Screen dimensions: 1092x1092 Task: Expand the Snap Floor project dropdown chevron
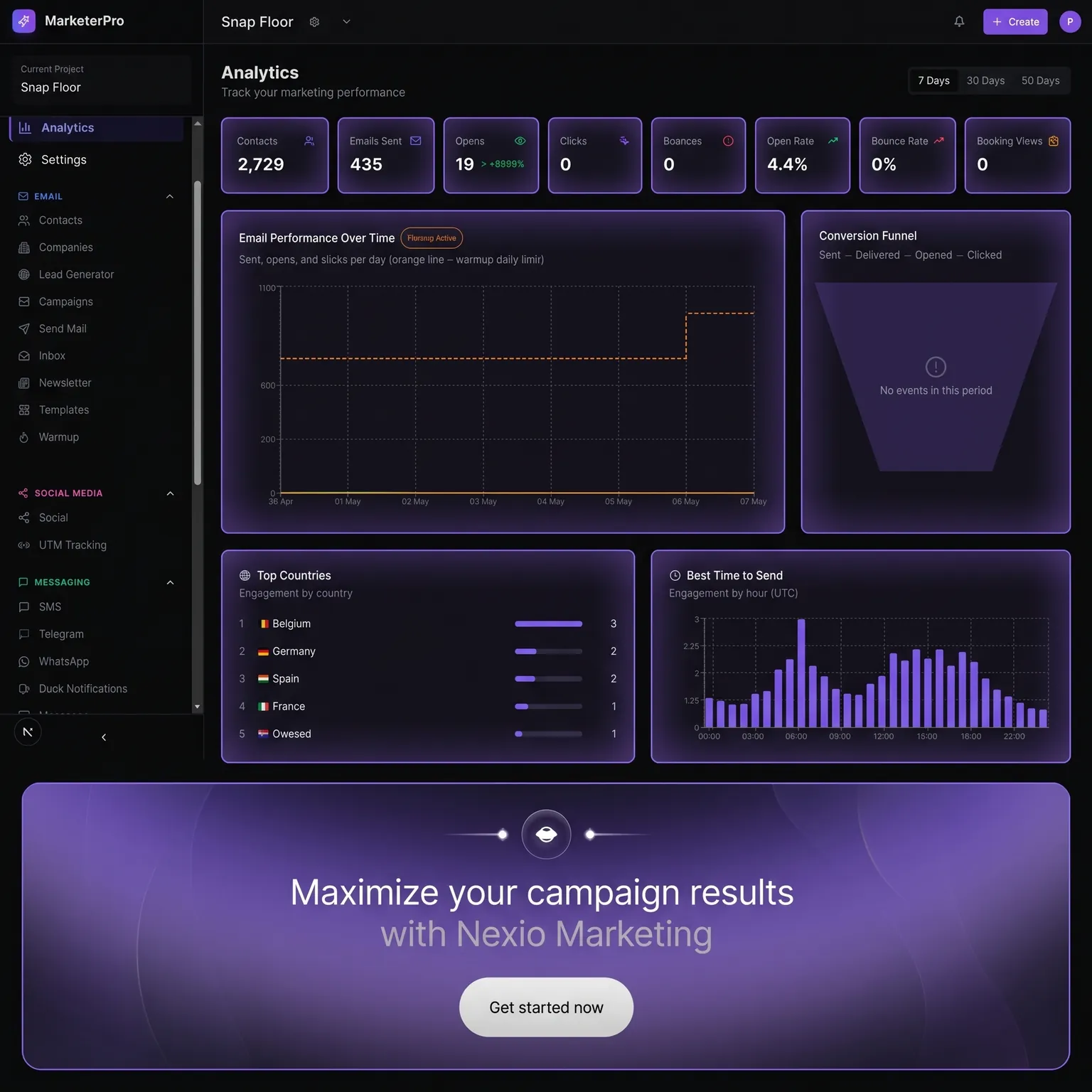pos(346,22)
